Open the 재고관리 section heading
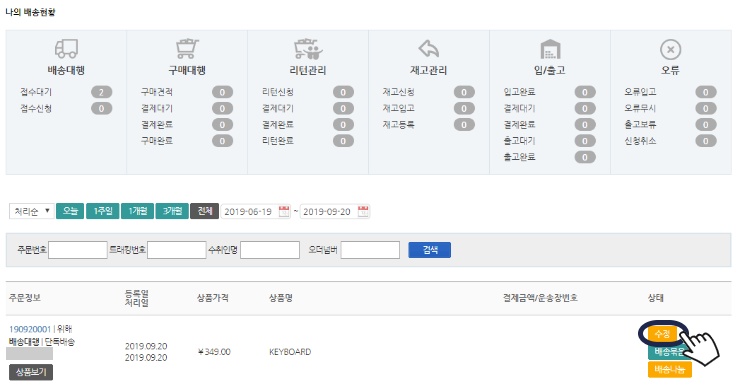Image resolution: width=740 pixels, height=388 pixels. point(429,70)
